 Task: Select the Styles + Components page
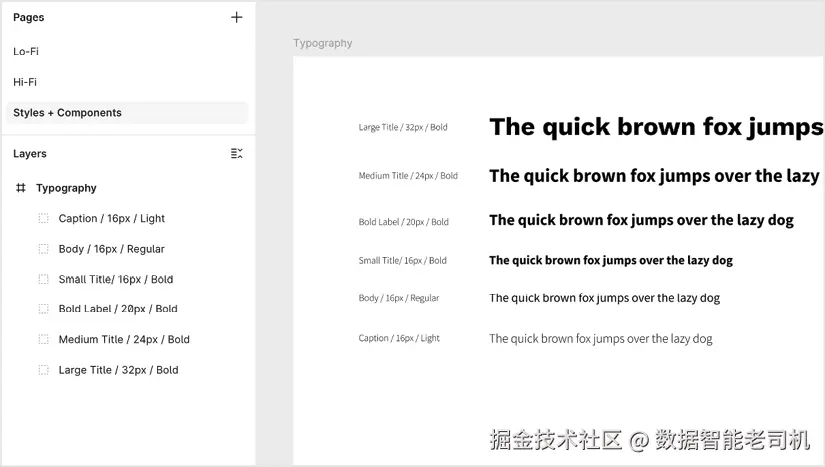click(x=127, y=113)
